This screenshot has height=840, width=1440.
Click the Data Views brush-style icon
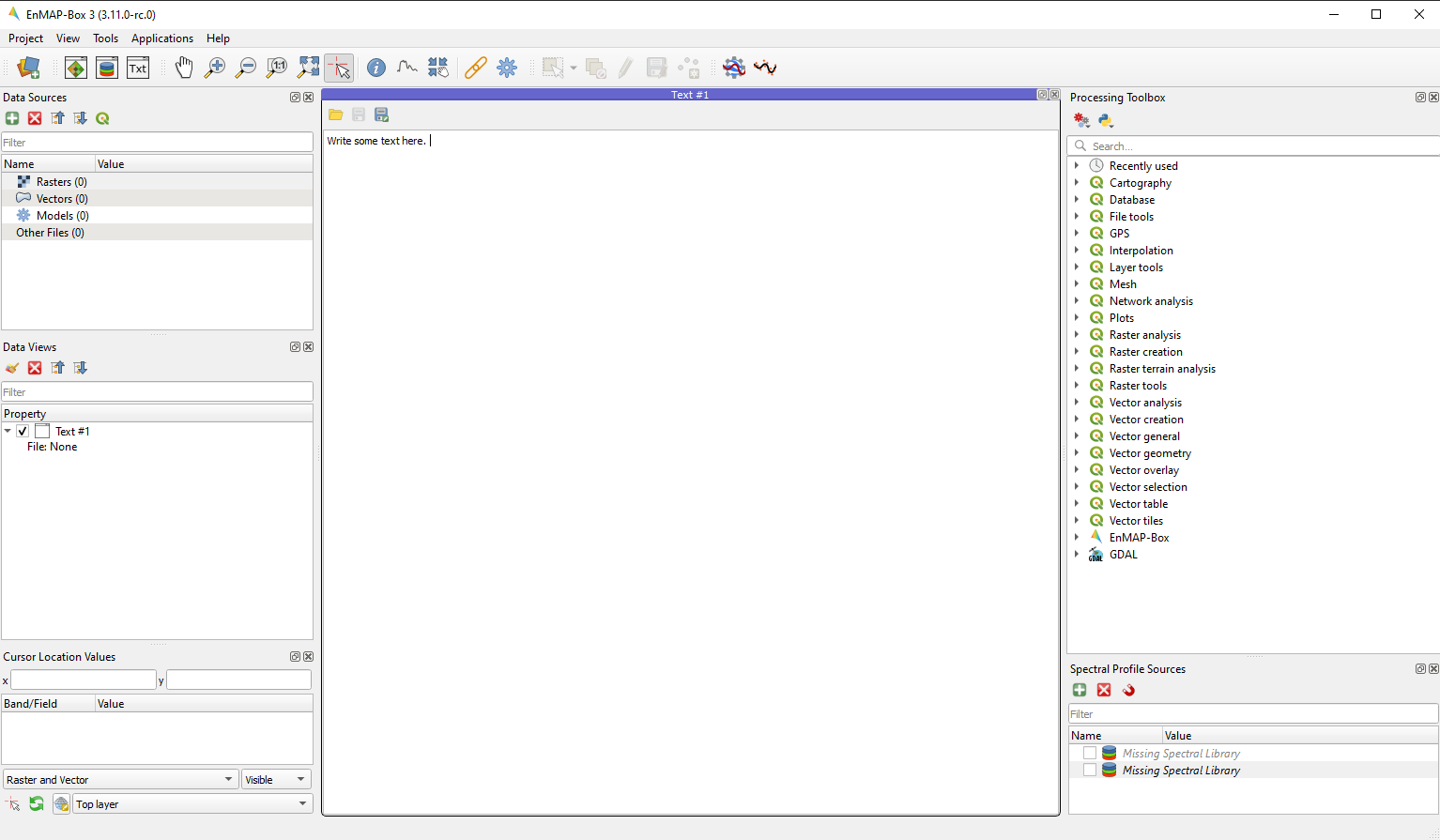[x=12, y=368]
